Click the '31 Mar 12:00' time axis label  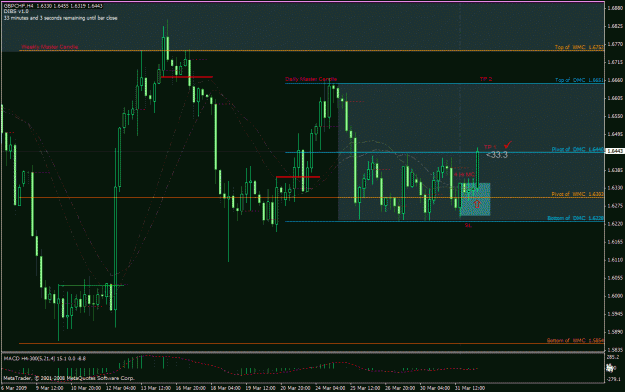coord(470,388)
